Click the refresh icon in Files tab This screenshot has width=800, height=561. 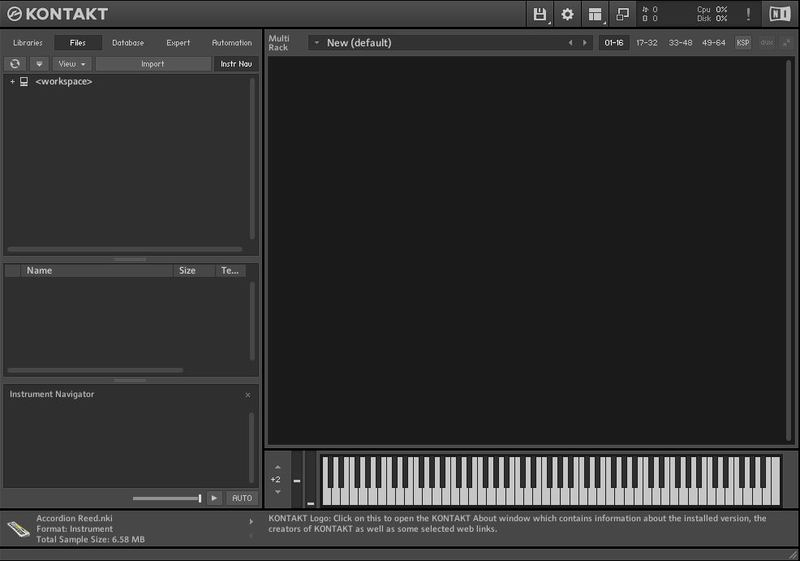click(x=14, y=64)
